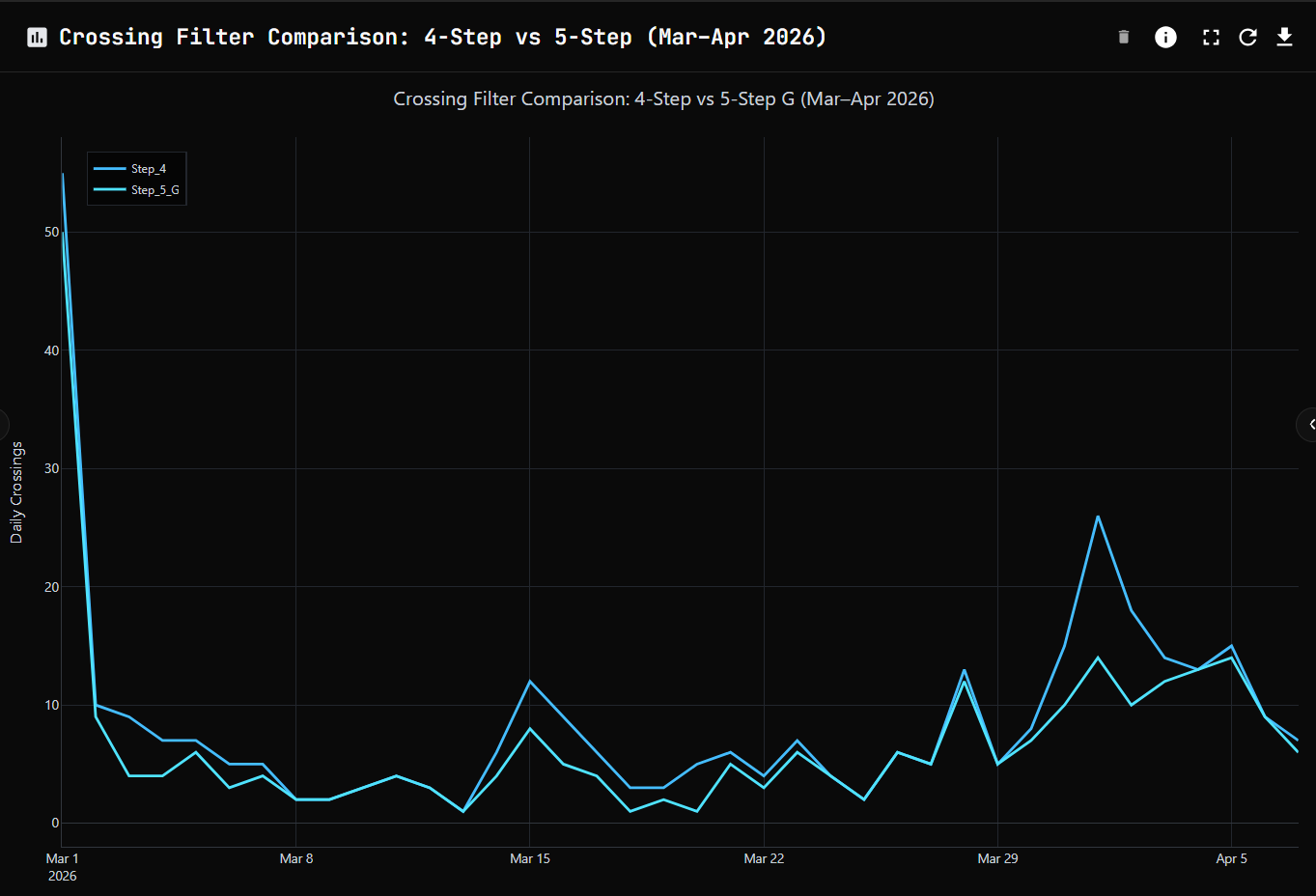Click the Step_4 peak near Apr 1
Image resolution: width=1316 pixels, height=896 pixels.
click(1098, 517)
